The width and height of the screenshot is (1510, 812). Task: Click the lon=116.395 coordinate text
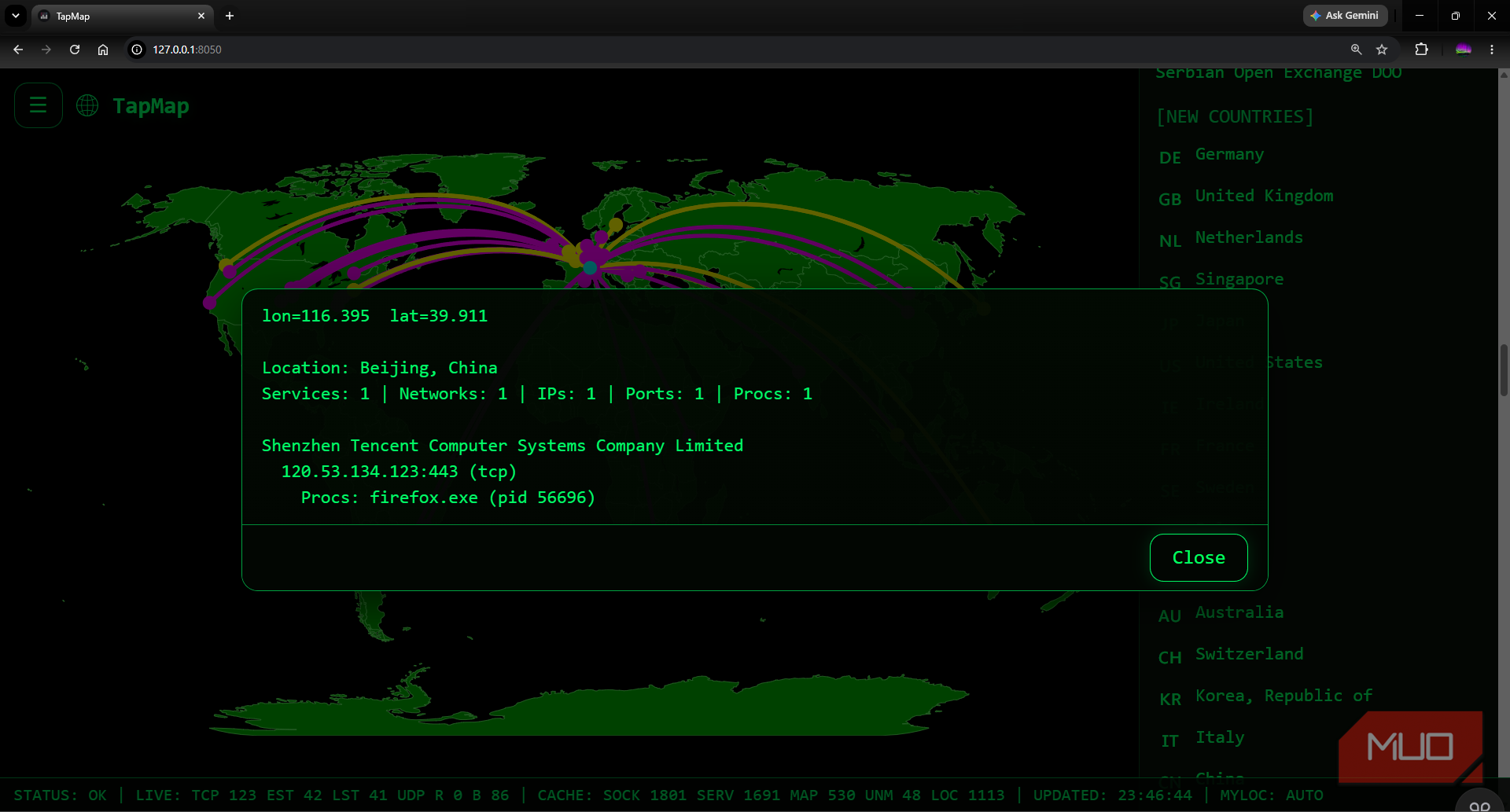click(x=315, y=316)
